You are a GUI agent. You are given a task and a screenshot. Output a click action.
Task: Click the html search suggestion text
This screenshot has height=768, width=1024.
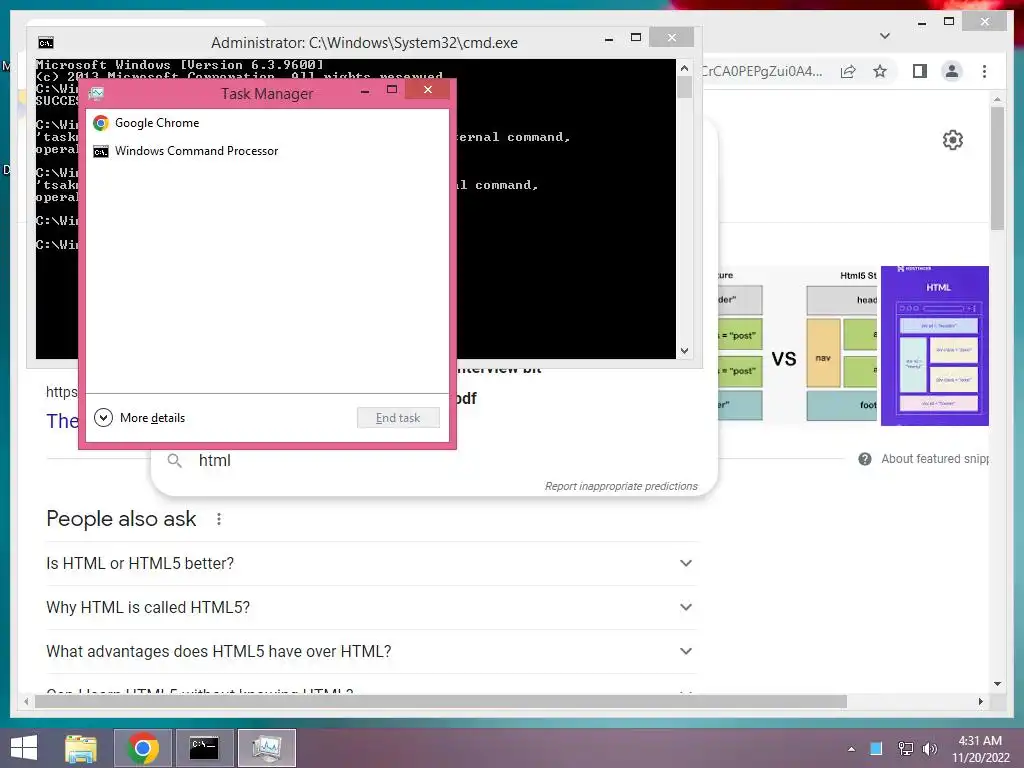click(215, 460)
